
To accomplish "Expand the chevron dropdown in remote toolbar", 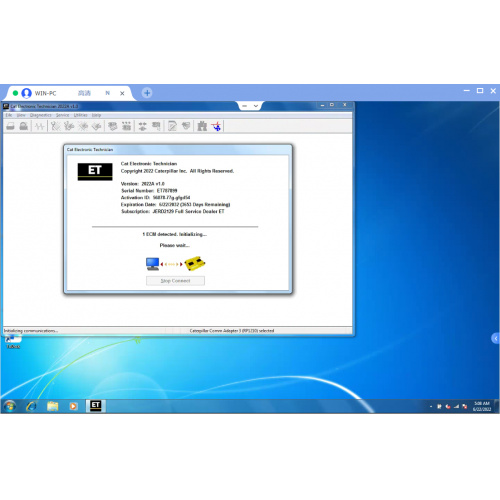I will pyautogui.click(x=256, y=106).
